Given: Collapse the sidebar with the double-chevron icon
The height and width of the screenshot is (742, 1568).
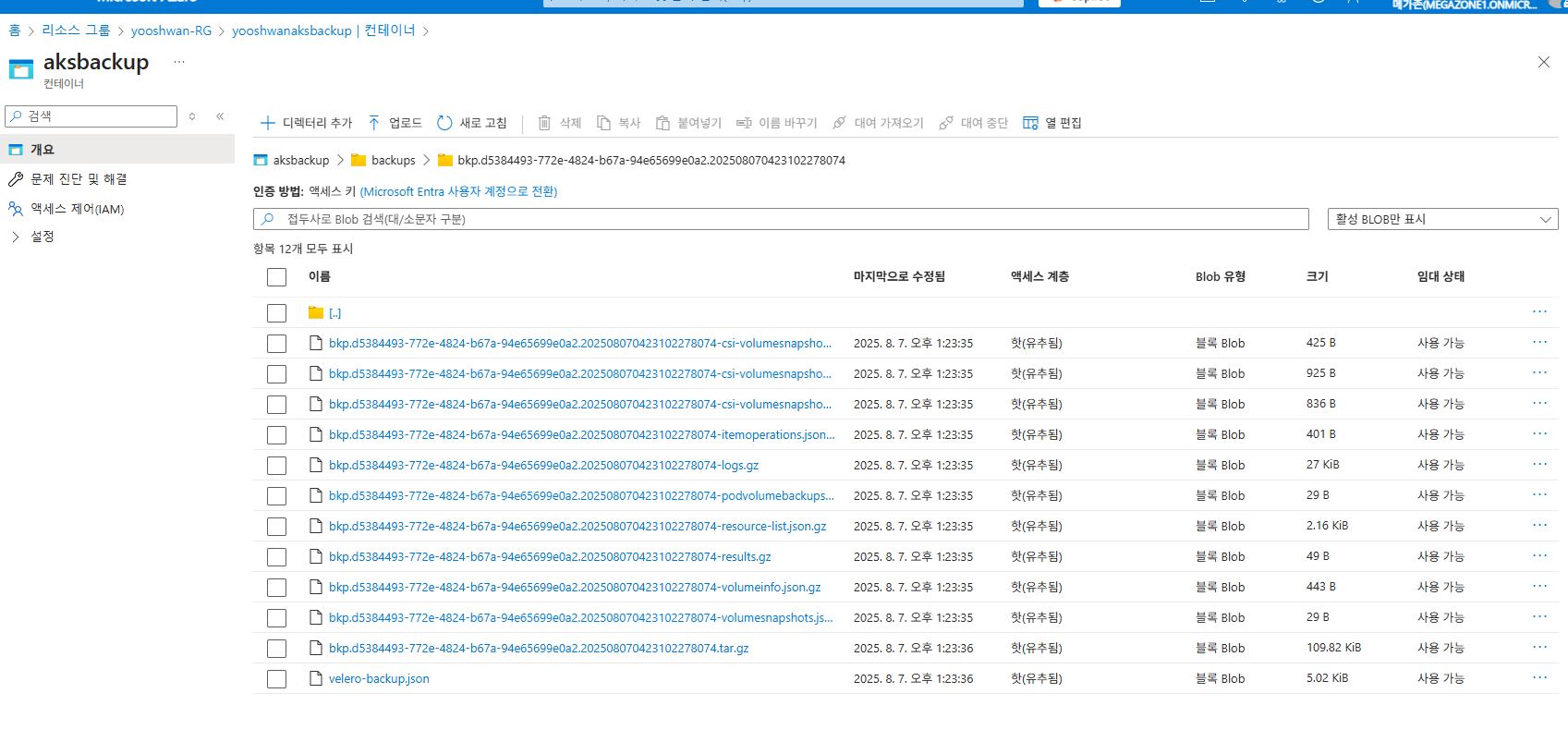Looking at the screenshot, I should pyautogui.click(x=220, y=116).
